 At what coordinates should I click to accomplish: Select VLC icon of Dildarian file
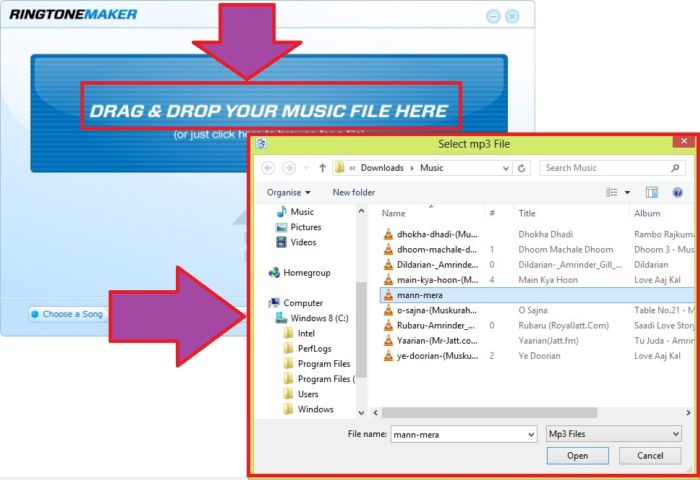point(388,264)
